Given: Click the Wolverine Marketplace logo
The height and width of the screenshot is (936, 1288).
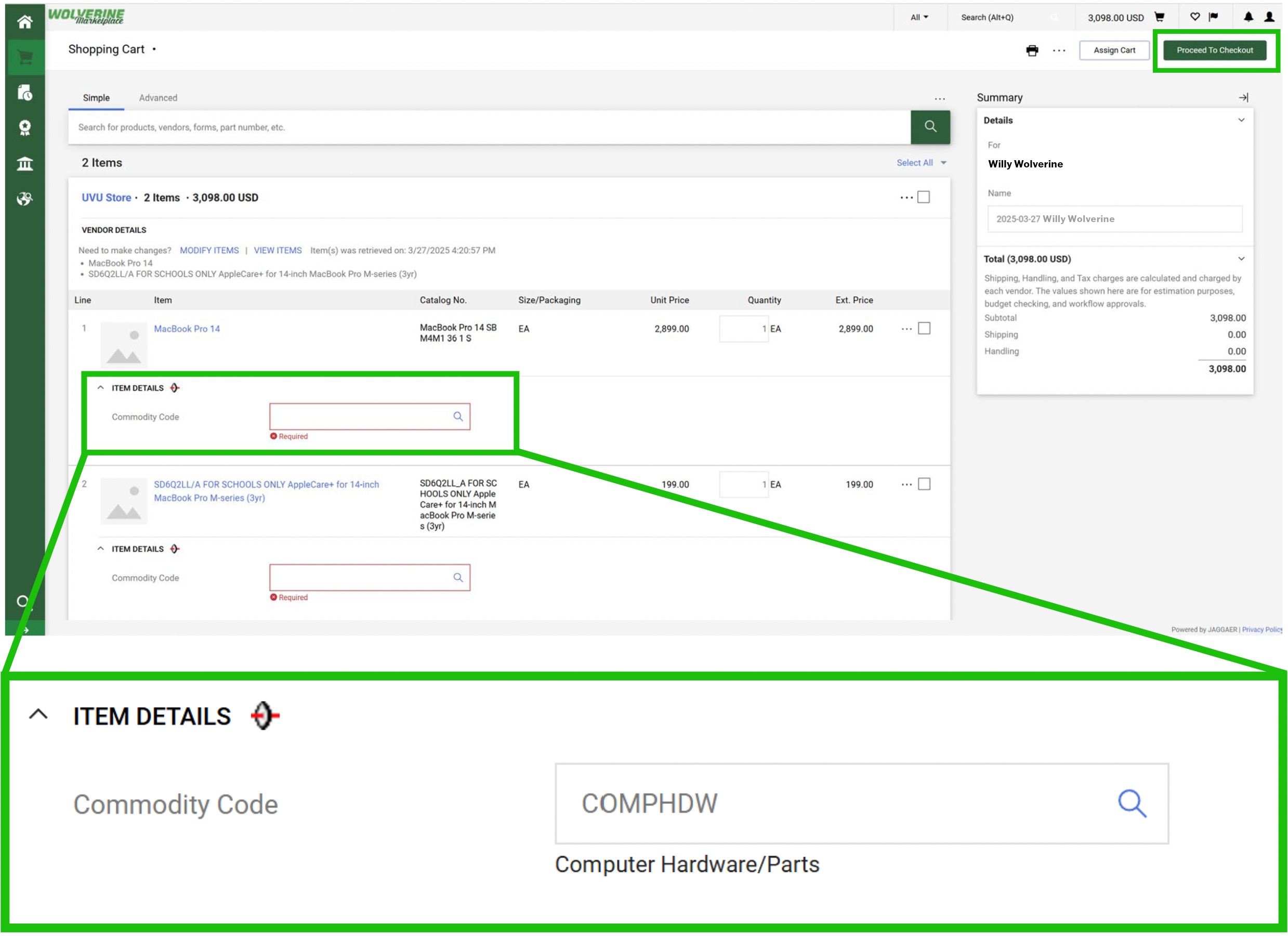Looking at the screenshot, I should pyautogui.click(x=86, y=16).
